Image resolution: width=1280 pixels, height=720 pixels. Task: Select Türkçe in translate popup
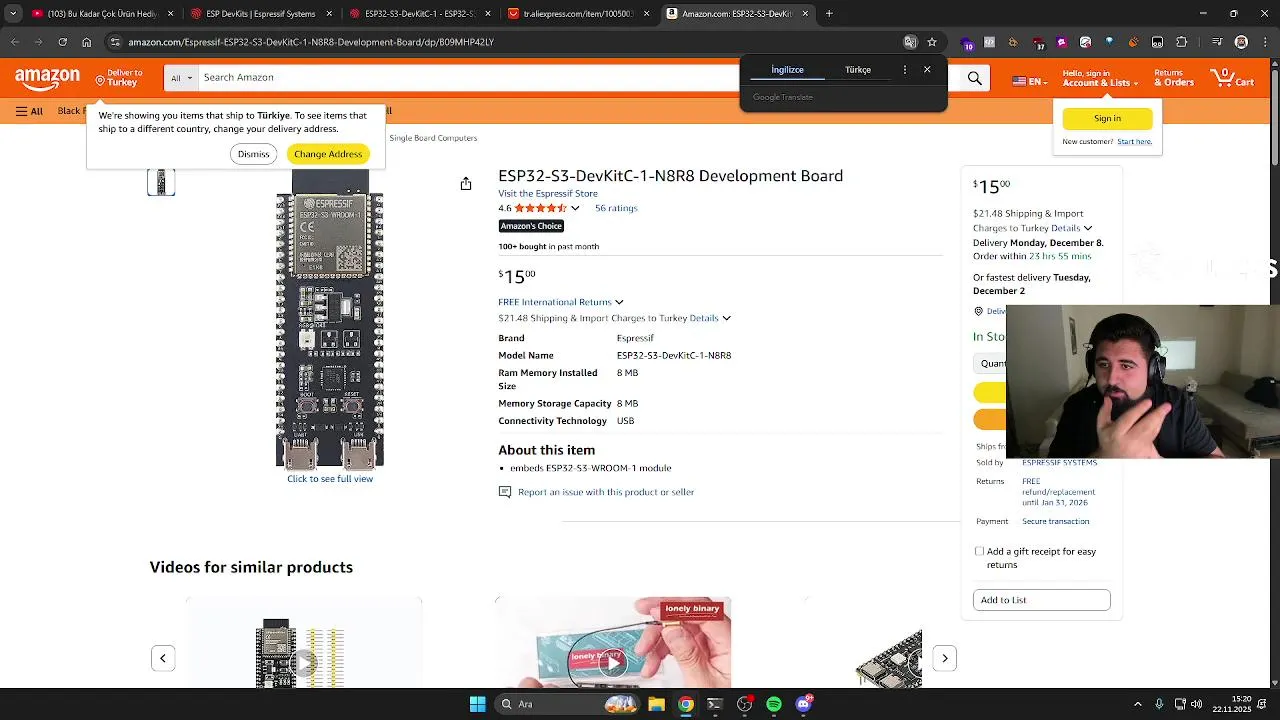coord(858,70)
